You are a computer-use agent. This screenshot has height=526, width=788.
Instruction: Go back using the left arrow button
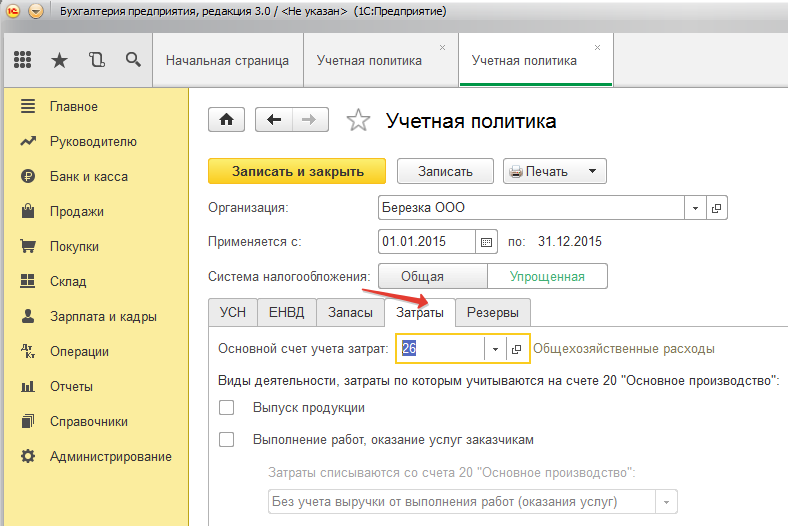274,120
